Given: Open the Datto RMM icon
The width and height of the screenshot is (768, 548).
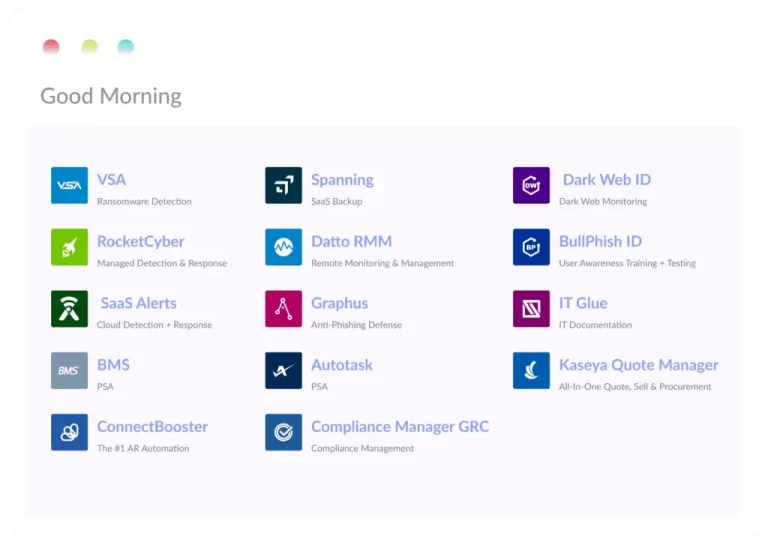Looking at the screenshot, I should point(283,247).
